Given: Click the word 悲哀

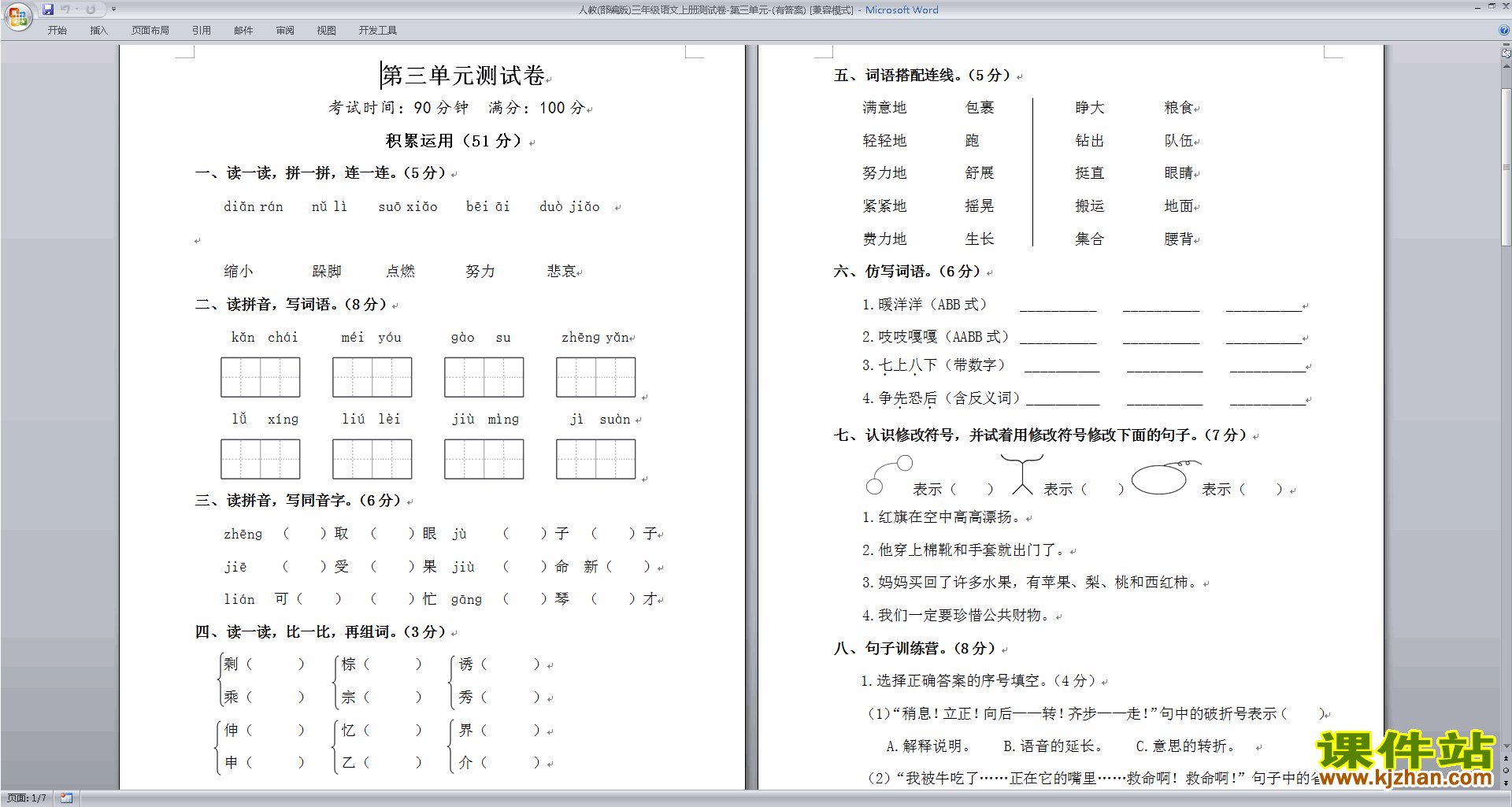Looking at the screenshot, I should pos(562,271).
